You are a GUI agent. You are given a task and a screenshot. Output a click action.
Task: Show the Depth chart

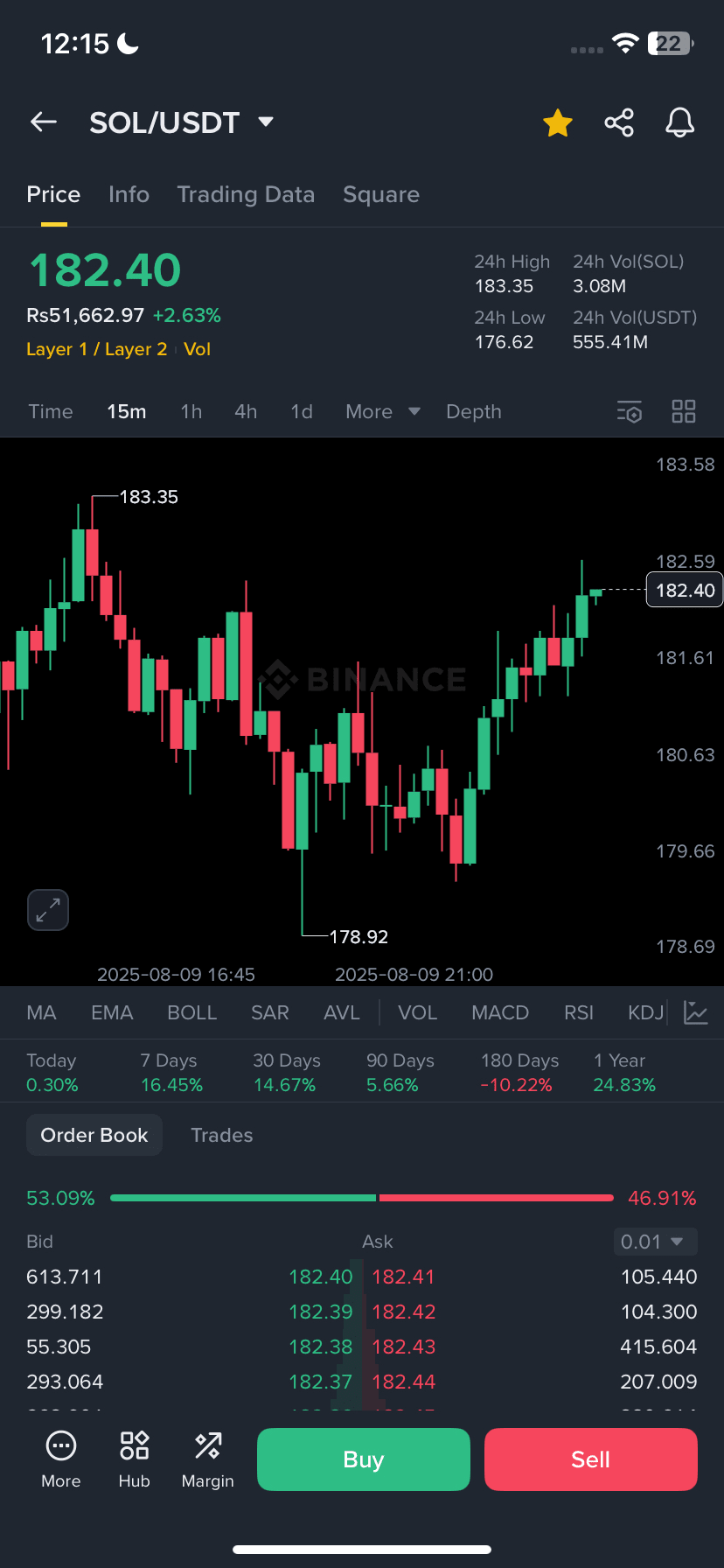coord(474,411)
